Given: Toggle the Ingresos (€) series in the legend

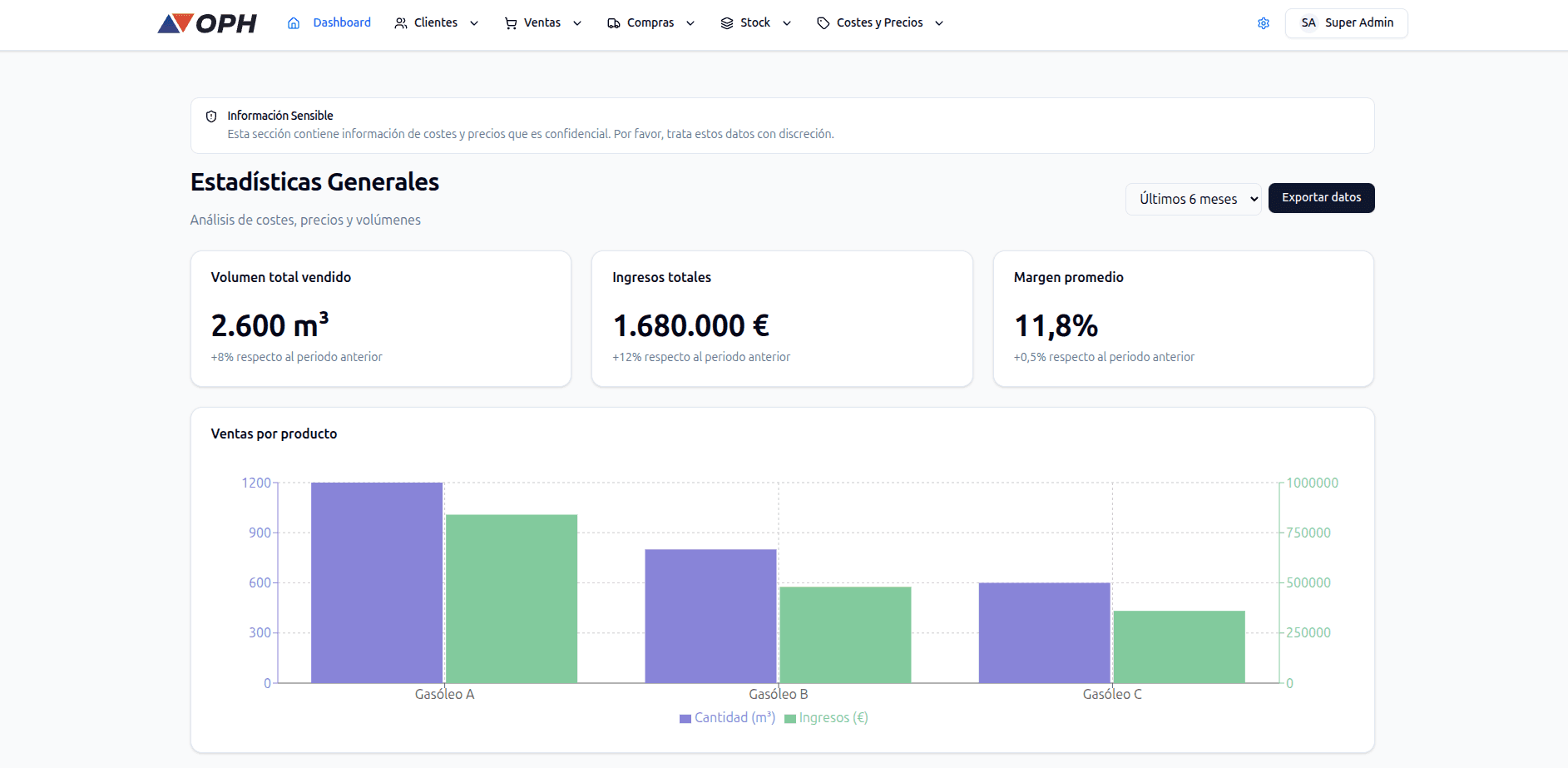Looking at the screenshot, I should click(825, 716).
